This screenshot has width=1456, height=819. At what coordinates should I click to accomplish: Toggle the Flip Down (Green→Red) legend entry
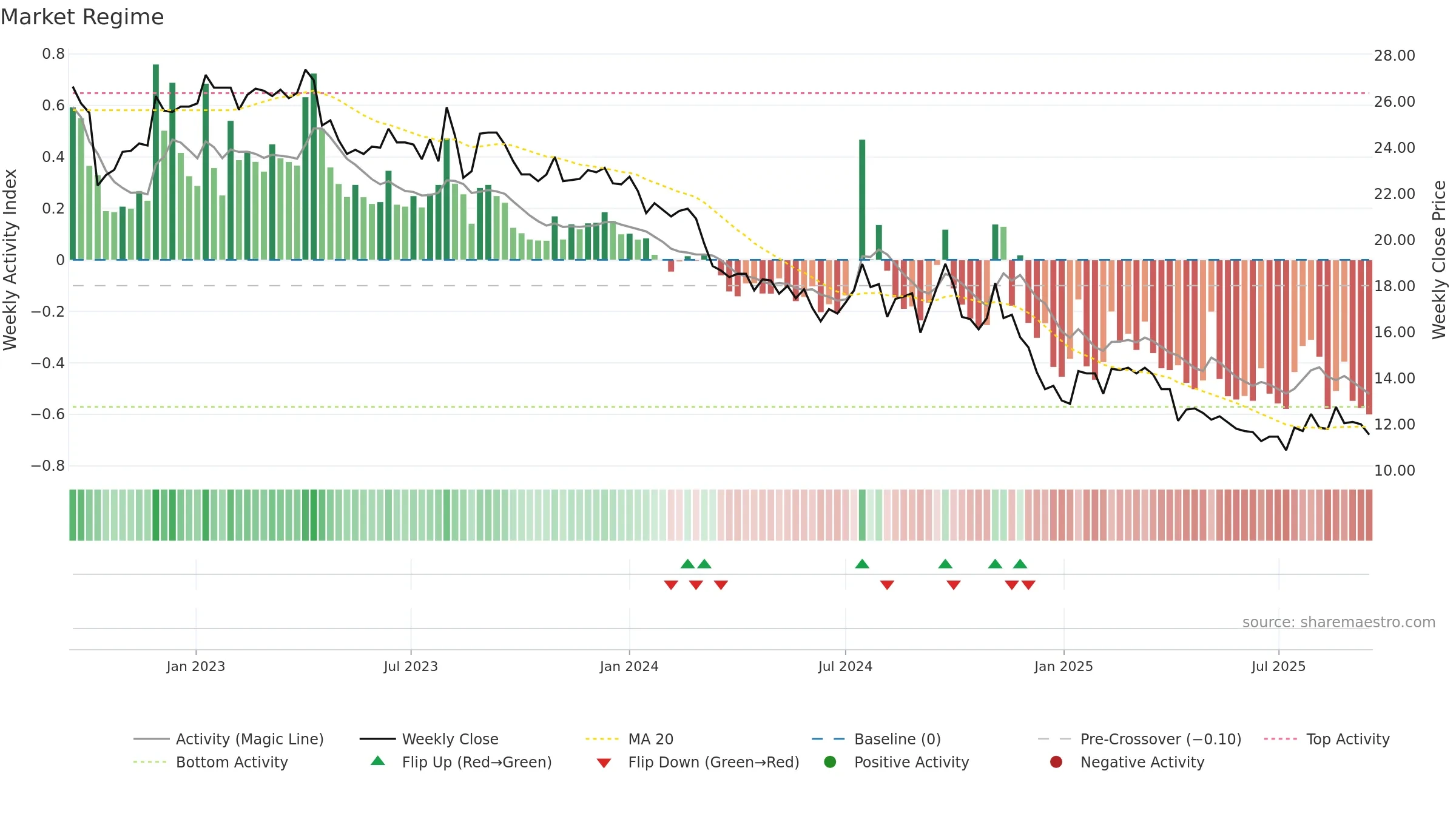pos(698,762)
